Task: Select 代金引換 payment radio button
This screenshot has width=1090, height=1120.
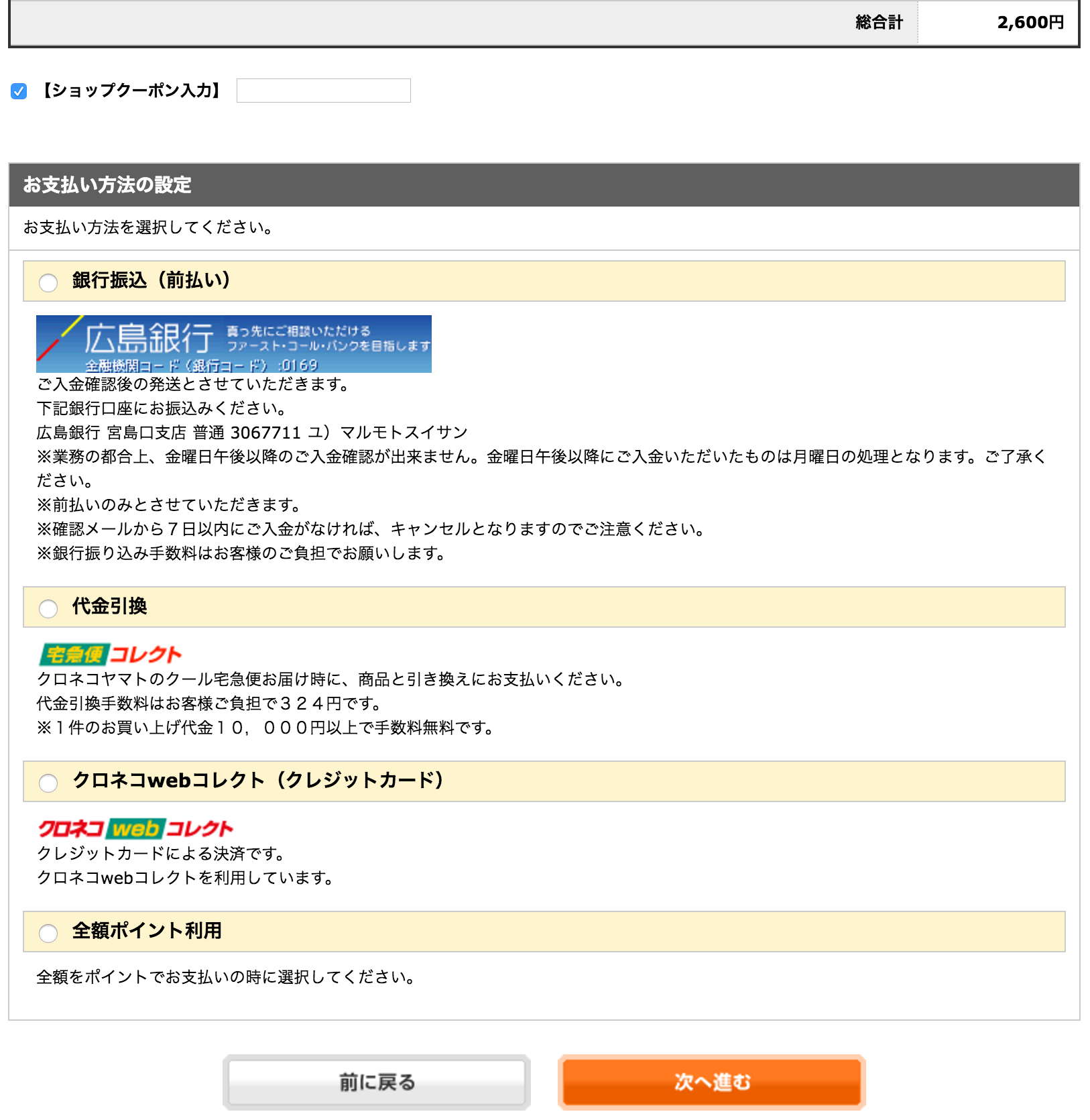Action: click(48, 608)
